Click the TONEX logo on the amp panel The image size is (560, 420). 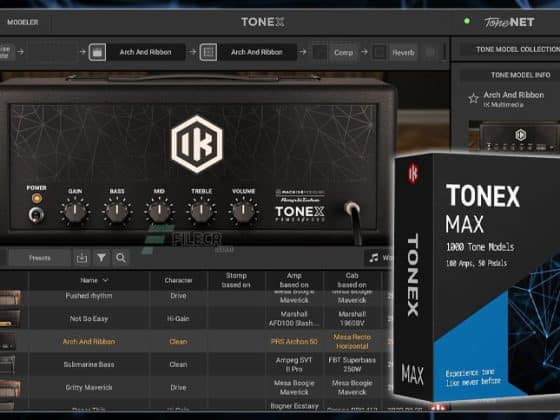click(x=300, y=212)
